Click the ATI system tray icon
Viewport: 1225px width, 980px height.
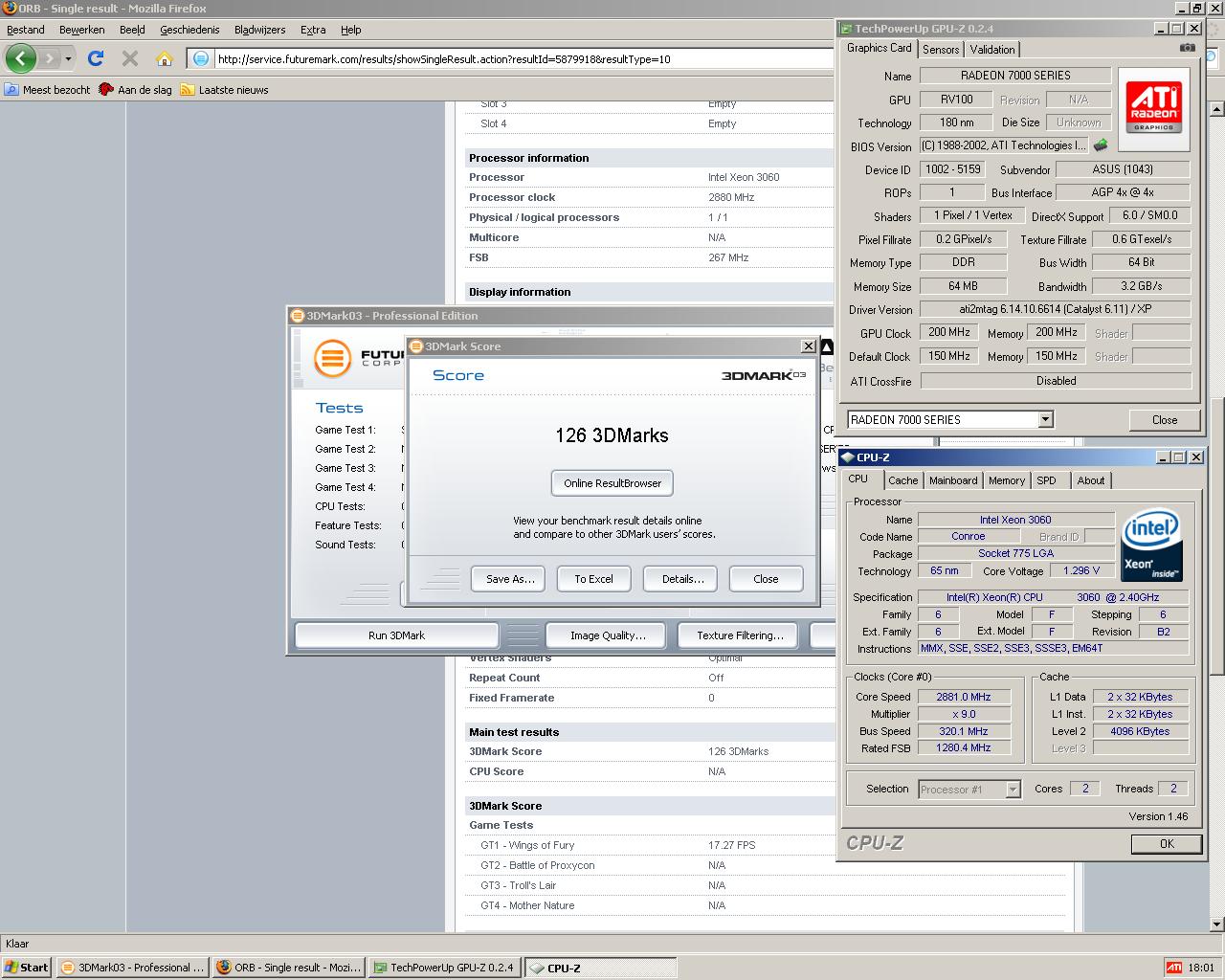click(1173, 968)
